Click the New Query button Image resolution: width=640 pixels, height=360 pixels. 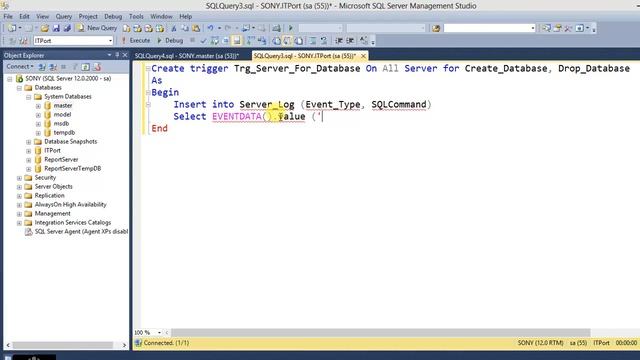pyautogui.click(x=97, y=28)
